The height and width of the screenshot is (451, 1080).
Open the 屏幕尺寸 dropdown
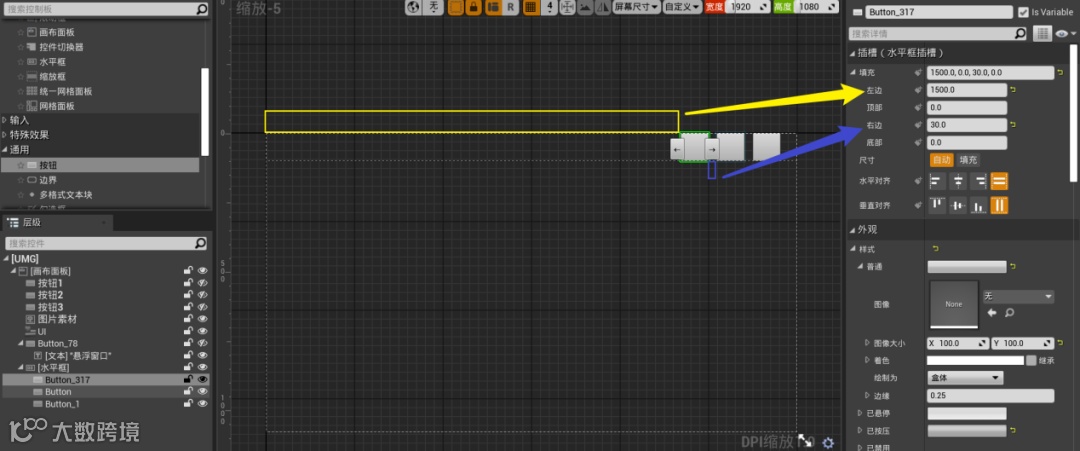click(x=636, y=7)
